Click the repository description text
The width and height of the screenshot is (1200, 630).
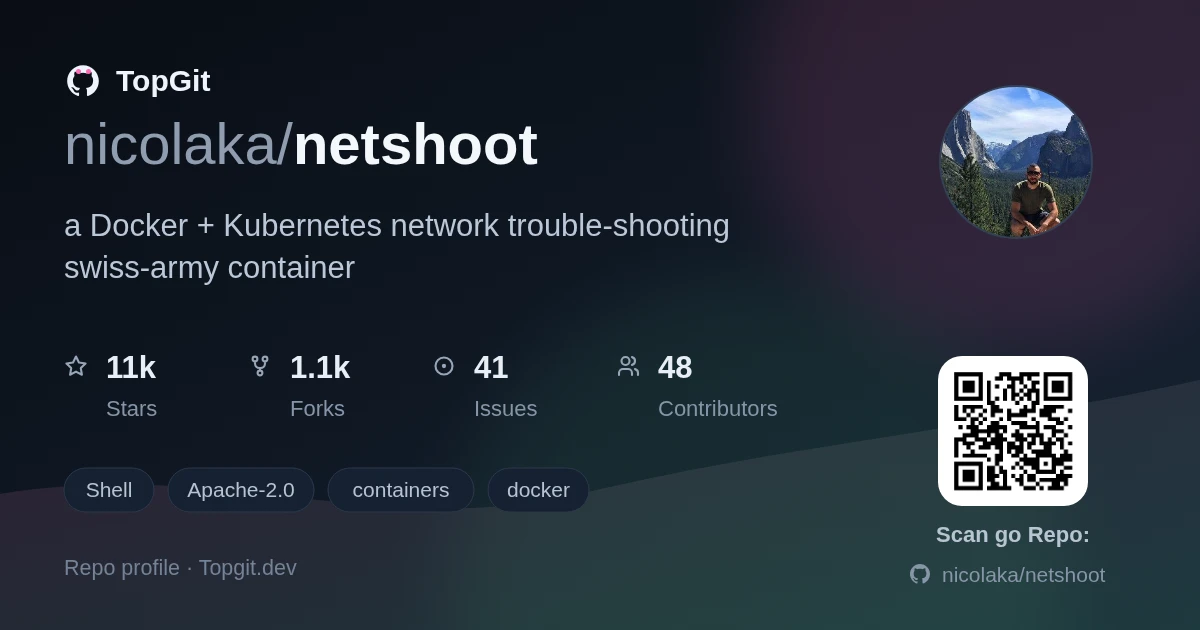[397, 247]
